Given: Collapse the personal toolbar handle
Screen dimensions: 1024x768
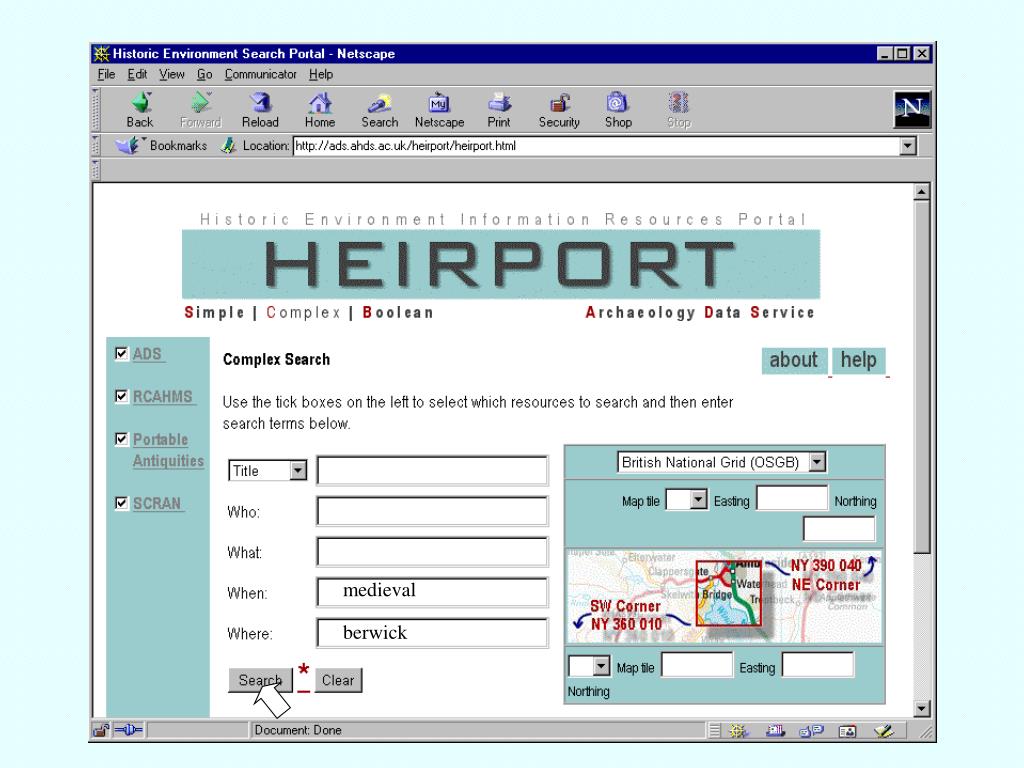Looking at the screenshot, I should coord(96,169).
